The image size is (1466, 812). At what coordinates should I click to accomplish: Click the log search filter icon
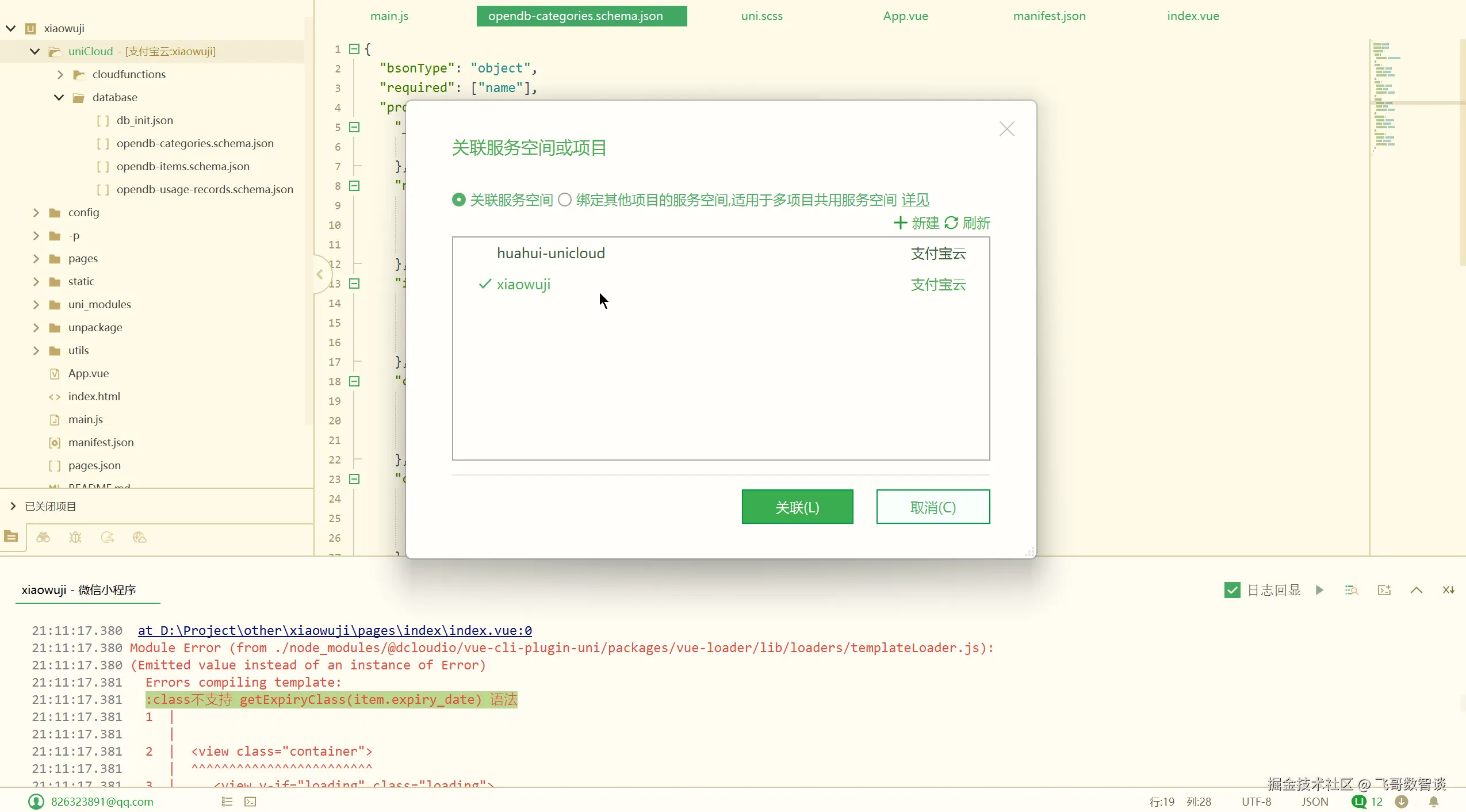click(x=1351, y=590)
